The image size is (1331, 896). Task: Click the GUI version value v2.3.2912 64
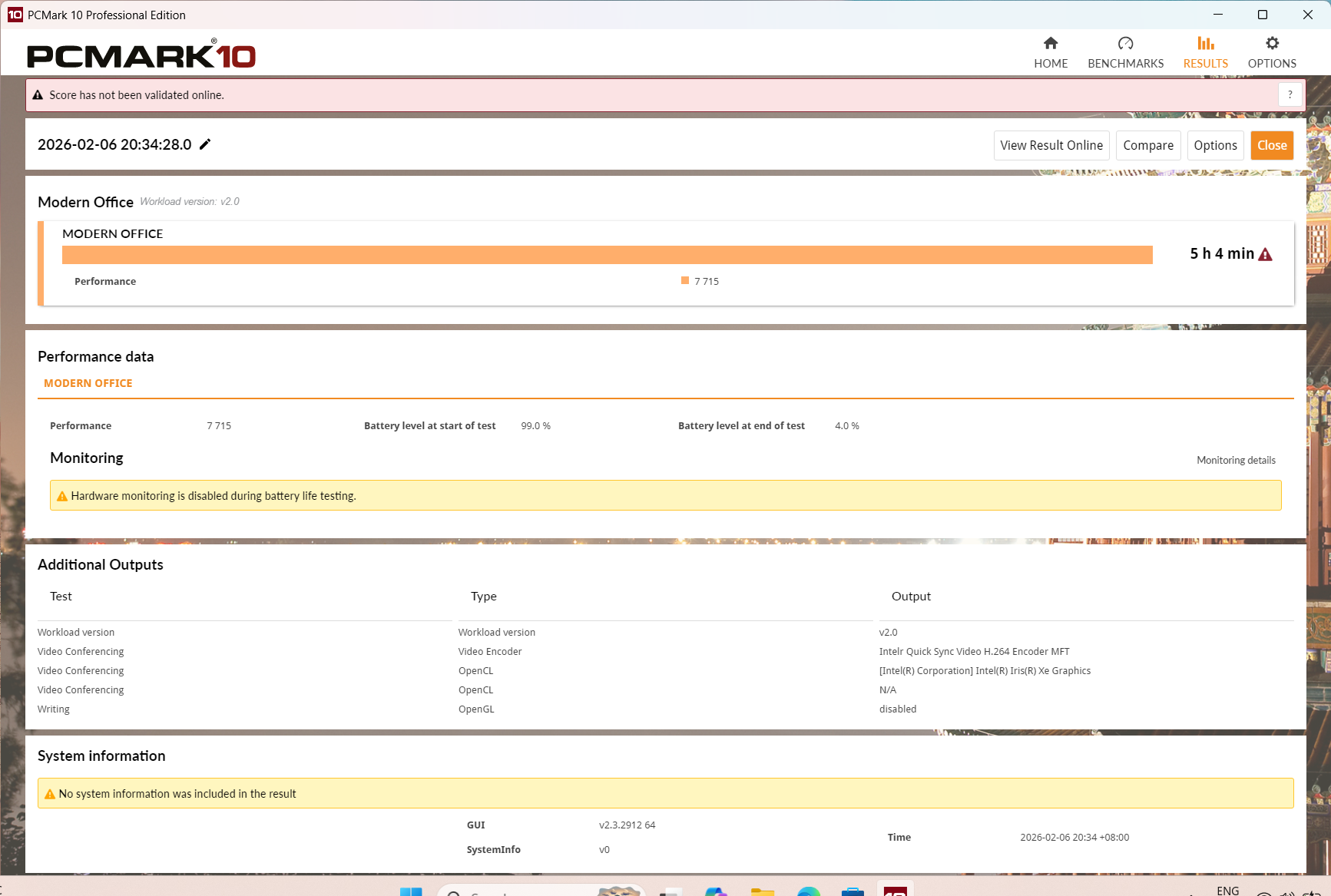[x=627, y=825]
